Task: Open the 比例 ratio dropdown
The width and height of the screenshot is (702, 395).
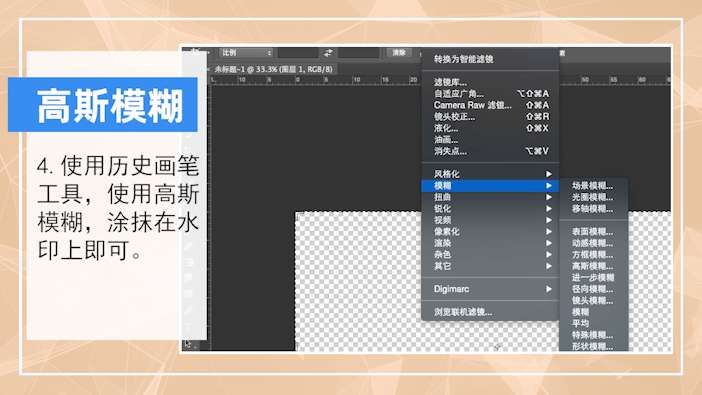Action: (x=246, y=53)
